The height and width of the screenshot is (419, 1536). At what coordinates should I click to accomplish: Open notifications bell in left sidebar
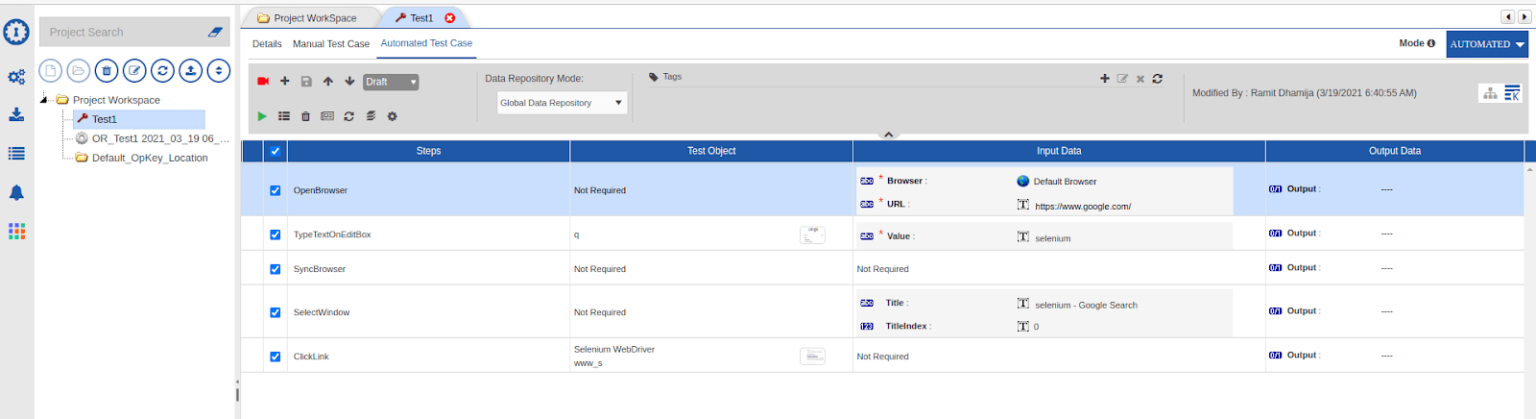16,193
